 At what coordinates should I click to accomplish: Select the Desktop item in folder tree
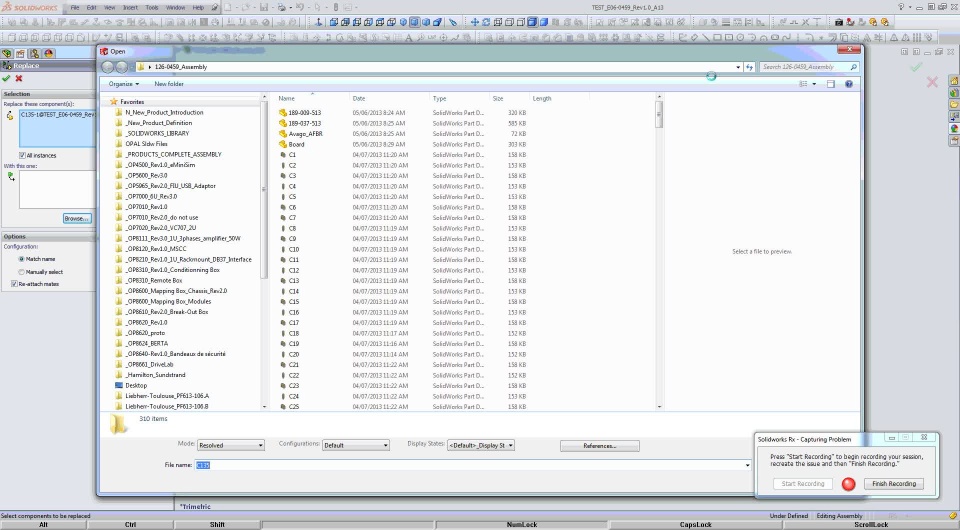click(136, 386)
